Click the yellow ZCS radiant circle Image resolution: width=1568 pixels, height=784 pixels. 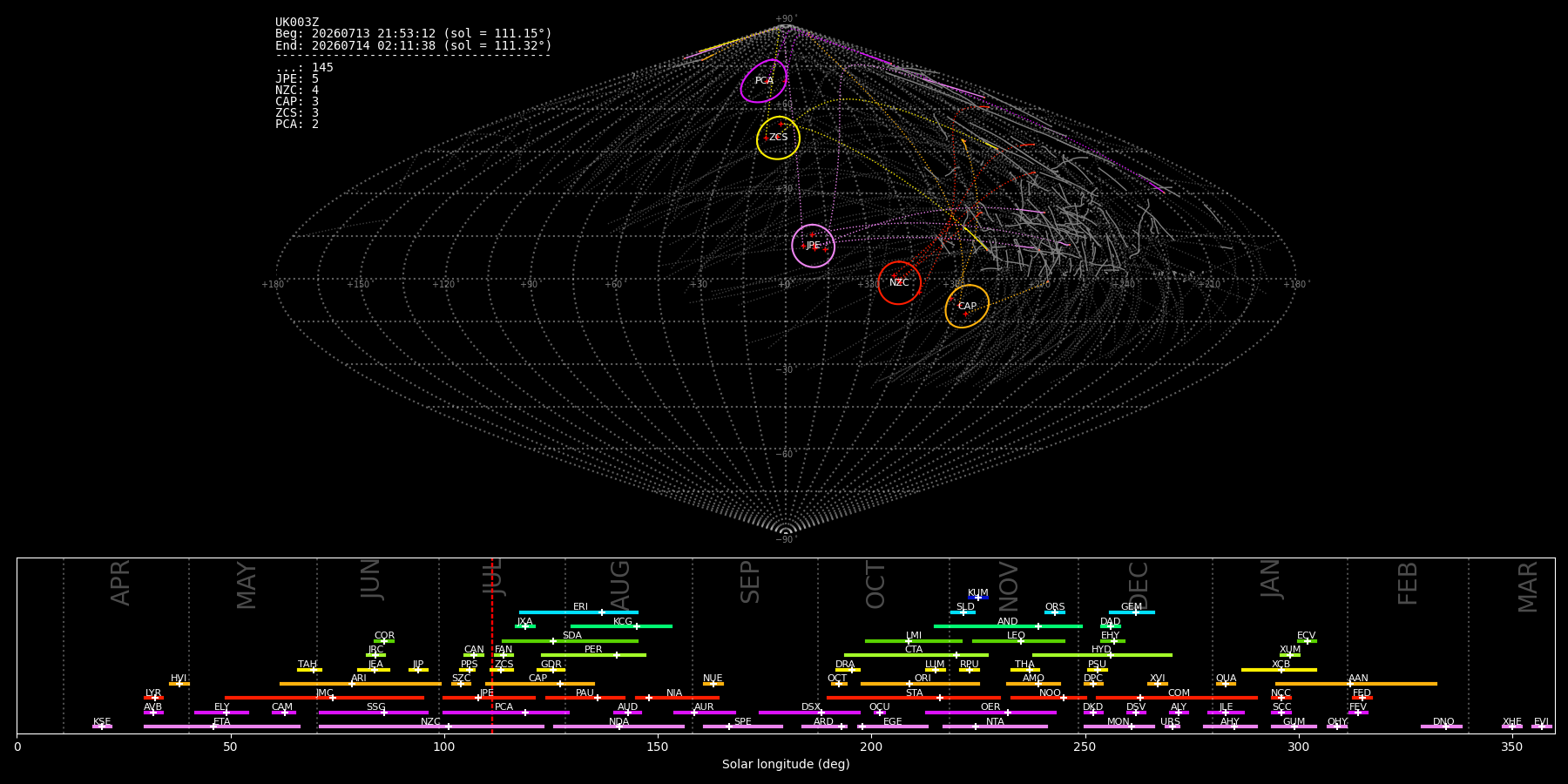tap(778, 138)
